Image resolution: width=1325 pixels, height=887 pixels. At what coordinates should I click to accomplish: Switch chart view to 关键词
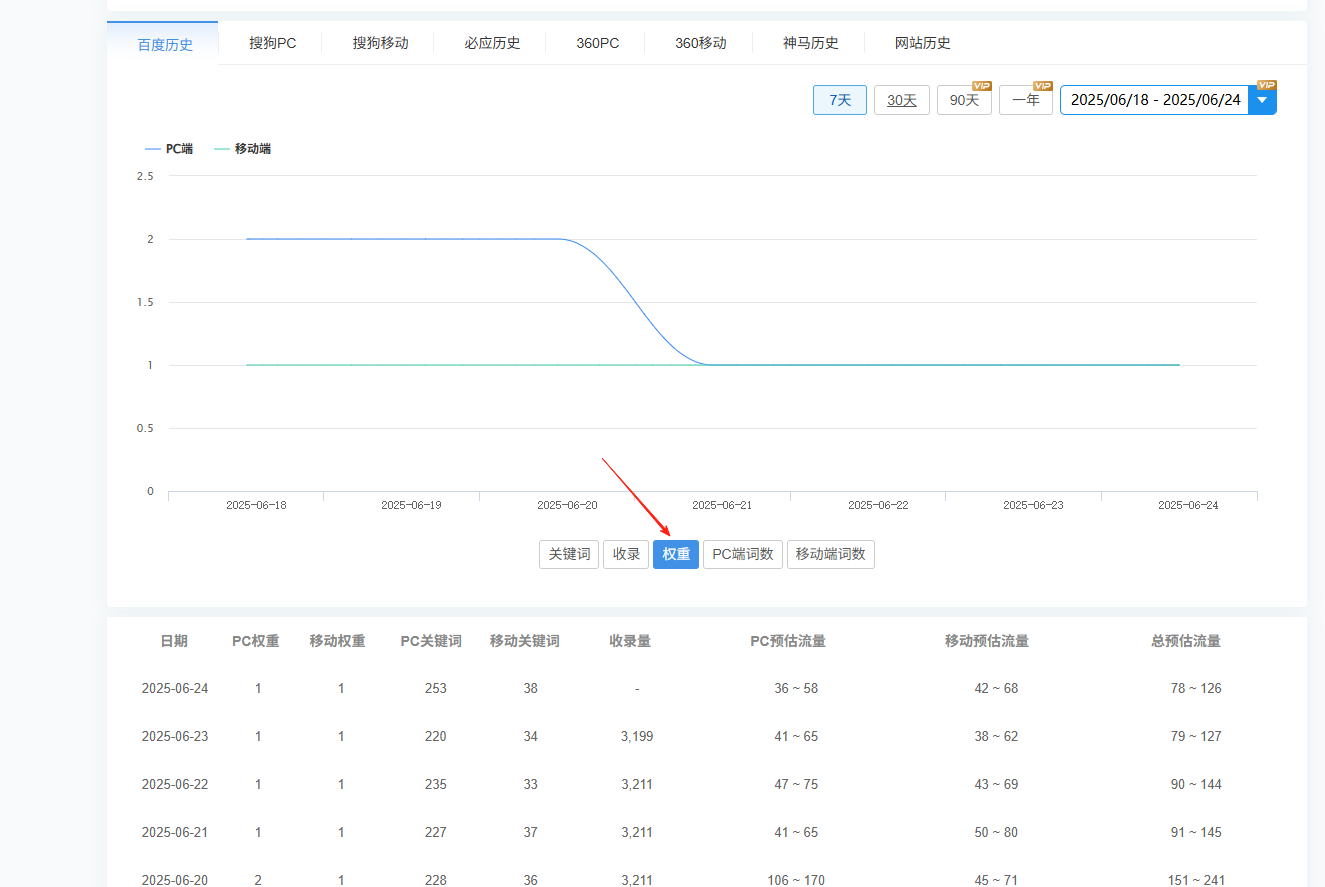(568, 554)
